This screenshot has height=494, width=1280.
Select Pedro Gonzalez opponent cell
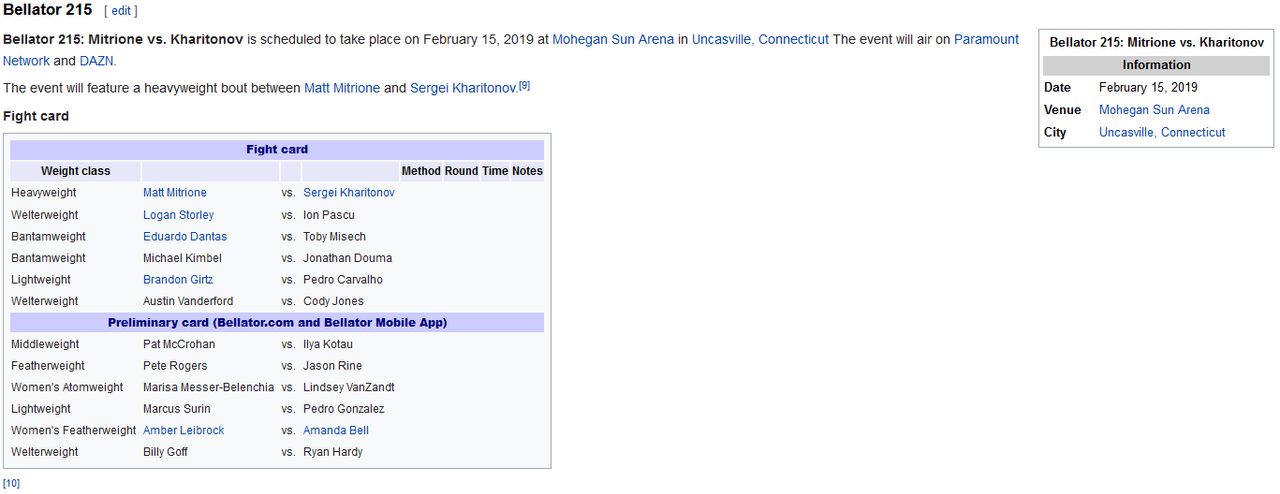[344, 409]
